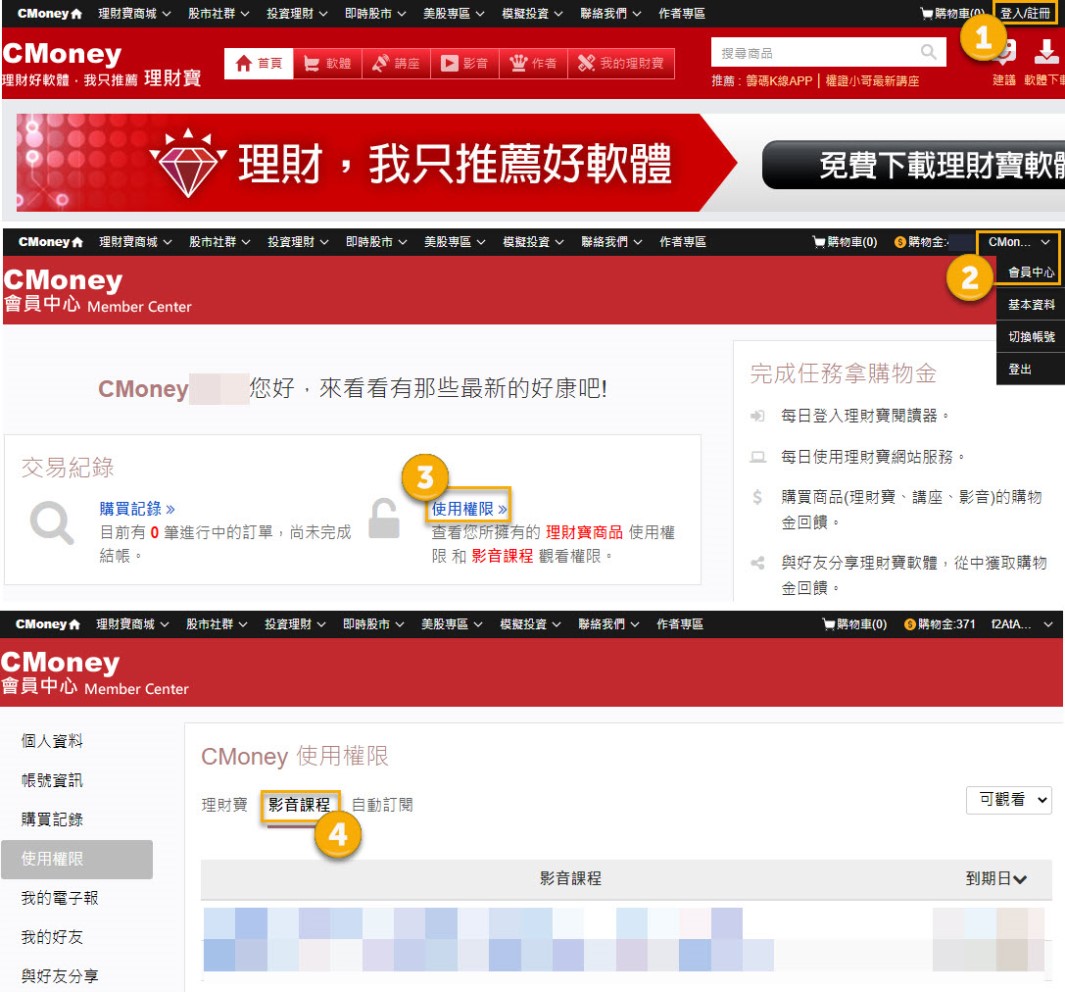Click the 軟體下載 download arrow icon

click(1046, 52)
